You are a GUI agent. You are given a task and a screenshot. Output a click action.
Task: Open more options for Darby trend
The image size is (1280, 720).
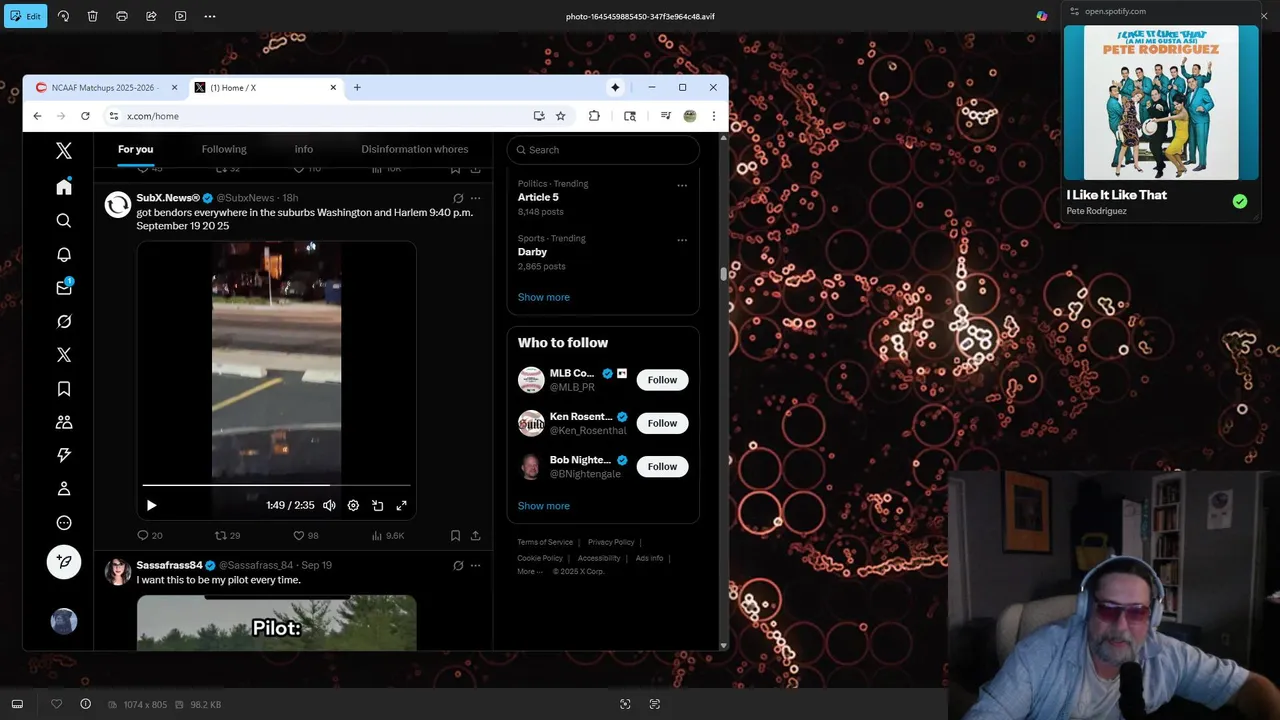click(x=682, y=240)
